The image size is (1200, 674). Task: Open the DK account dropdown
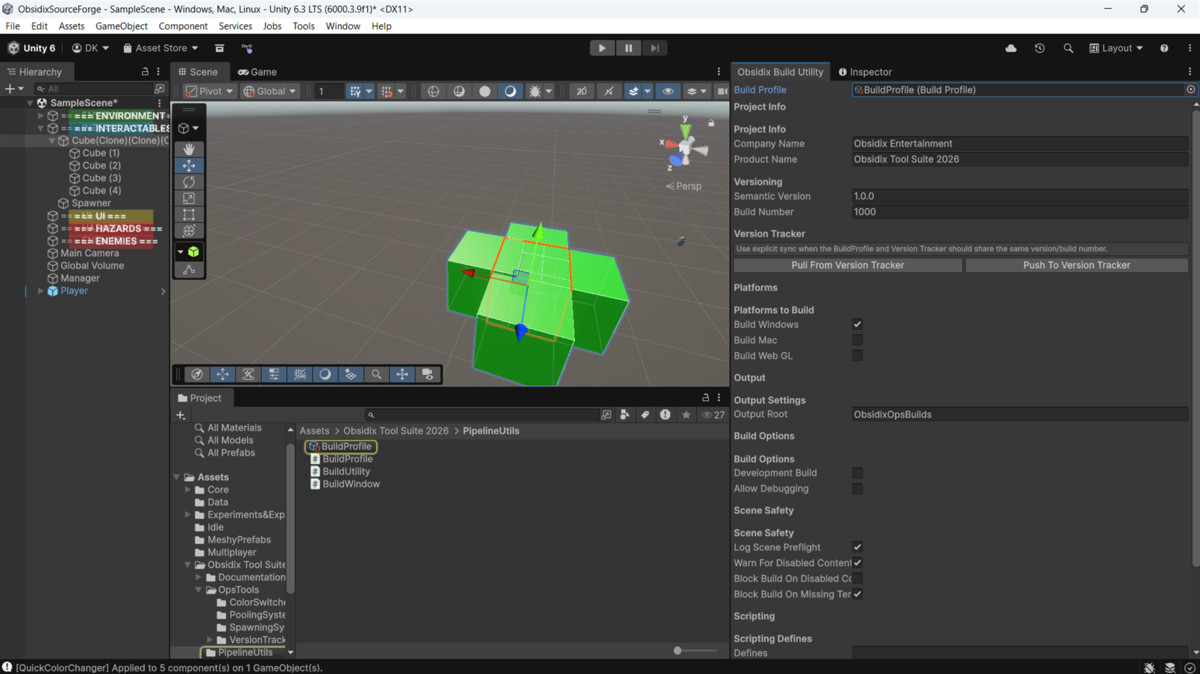pos(90,48)
